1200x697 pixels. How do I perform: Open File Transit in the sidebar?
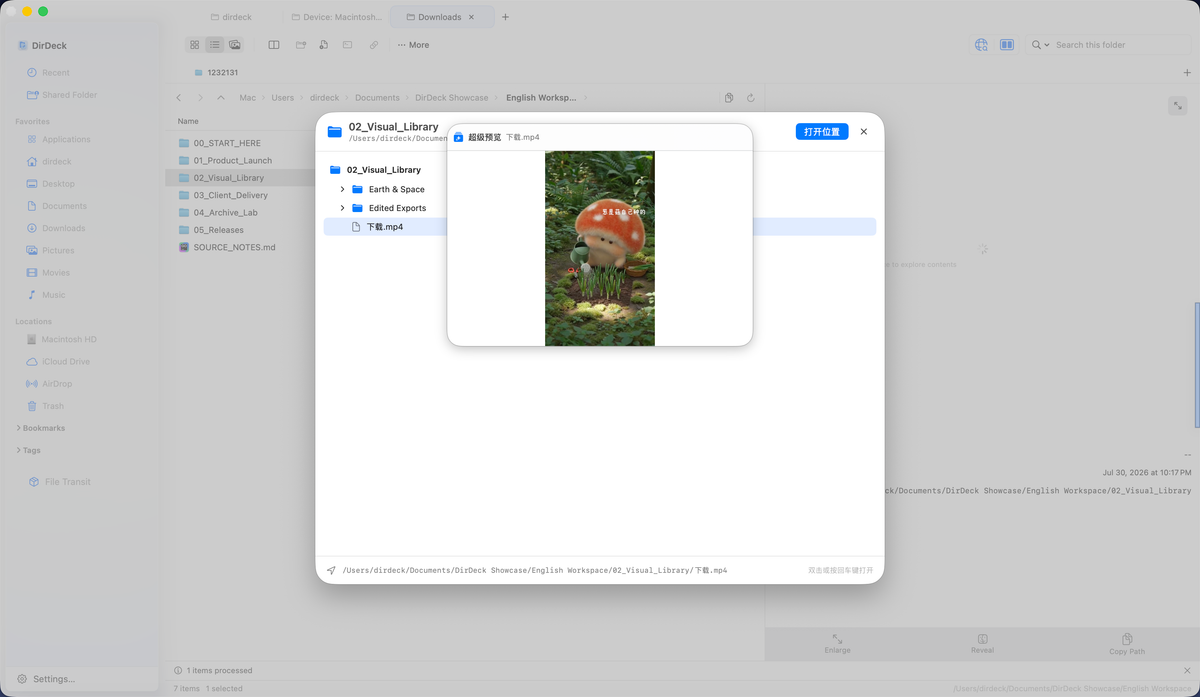[67, 482]
